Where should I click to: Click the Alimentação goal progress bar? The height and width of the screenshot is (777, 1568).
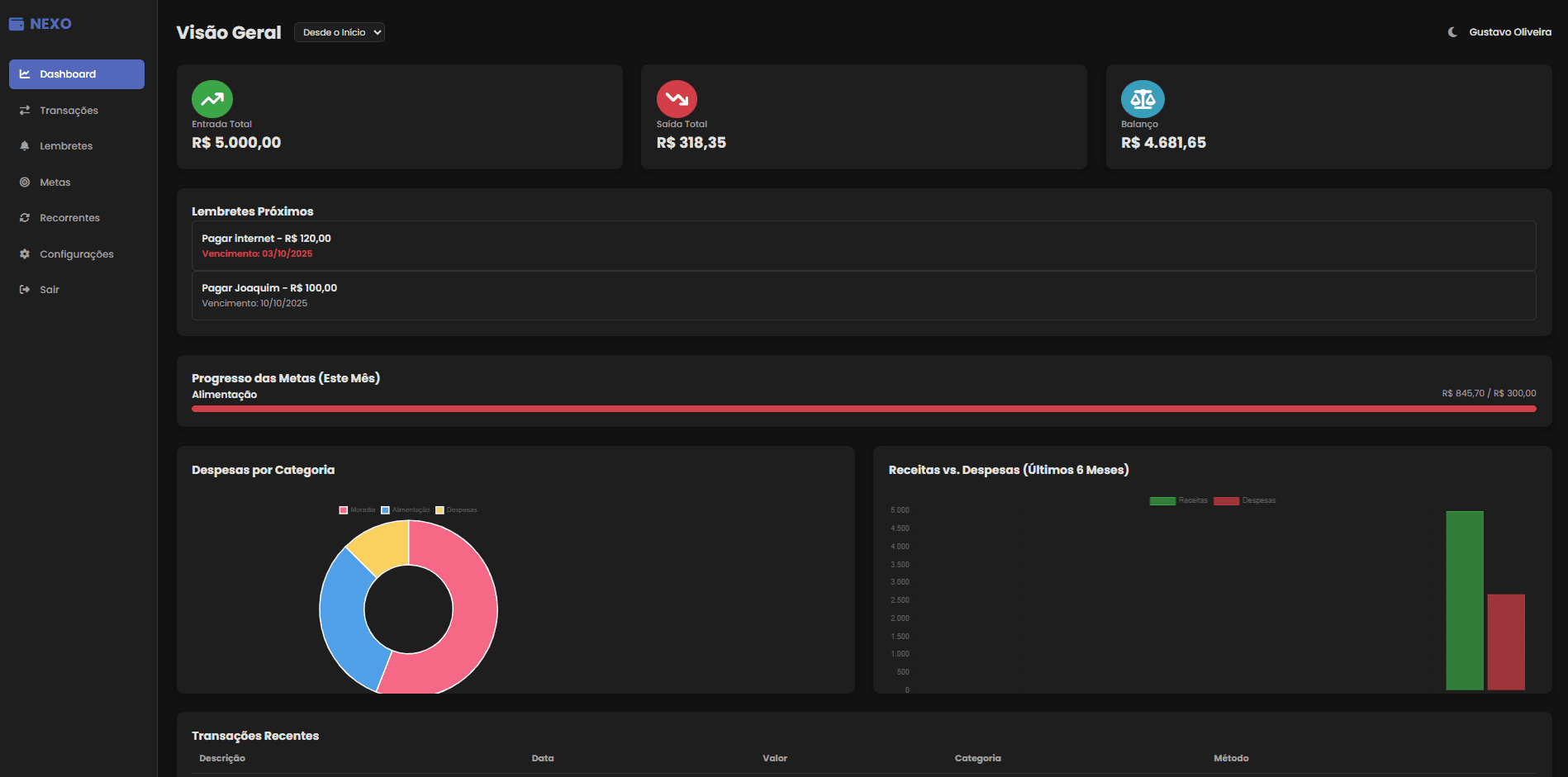pos(863,409)
